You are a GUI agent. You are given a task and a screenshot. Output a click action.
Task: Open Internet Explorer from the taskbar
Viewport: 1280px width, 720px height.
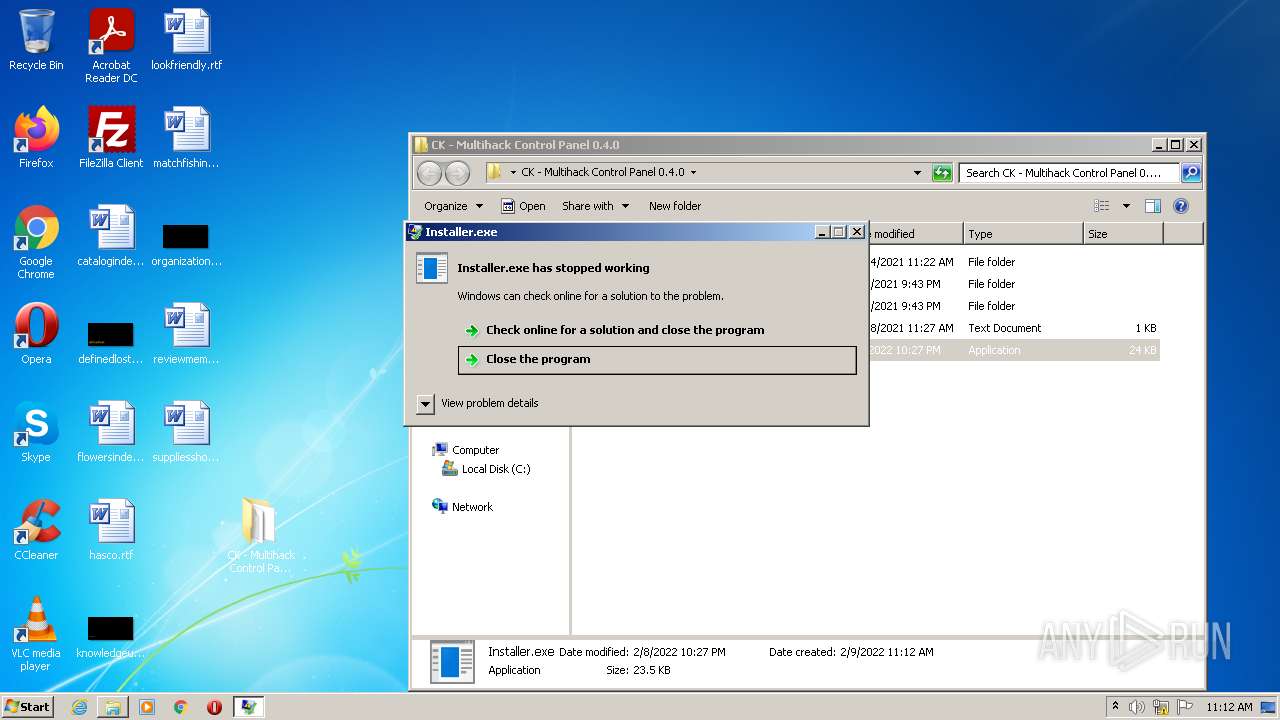(79, 707)
